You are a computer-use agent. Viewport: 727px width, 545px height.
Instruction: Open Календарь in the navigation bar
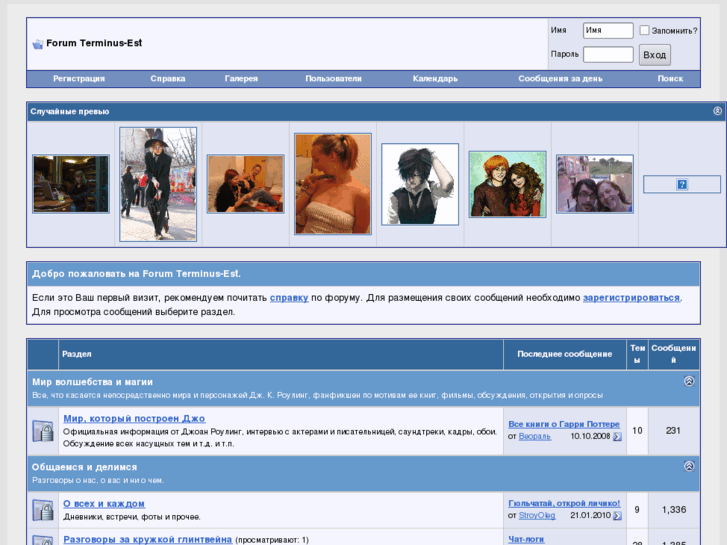[x=435, y=79]
